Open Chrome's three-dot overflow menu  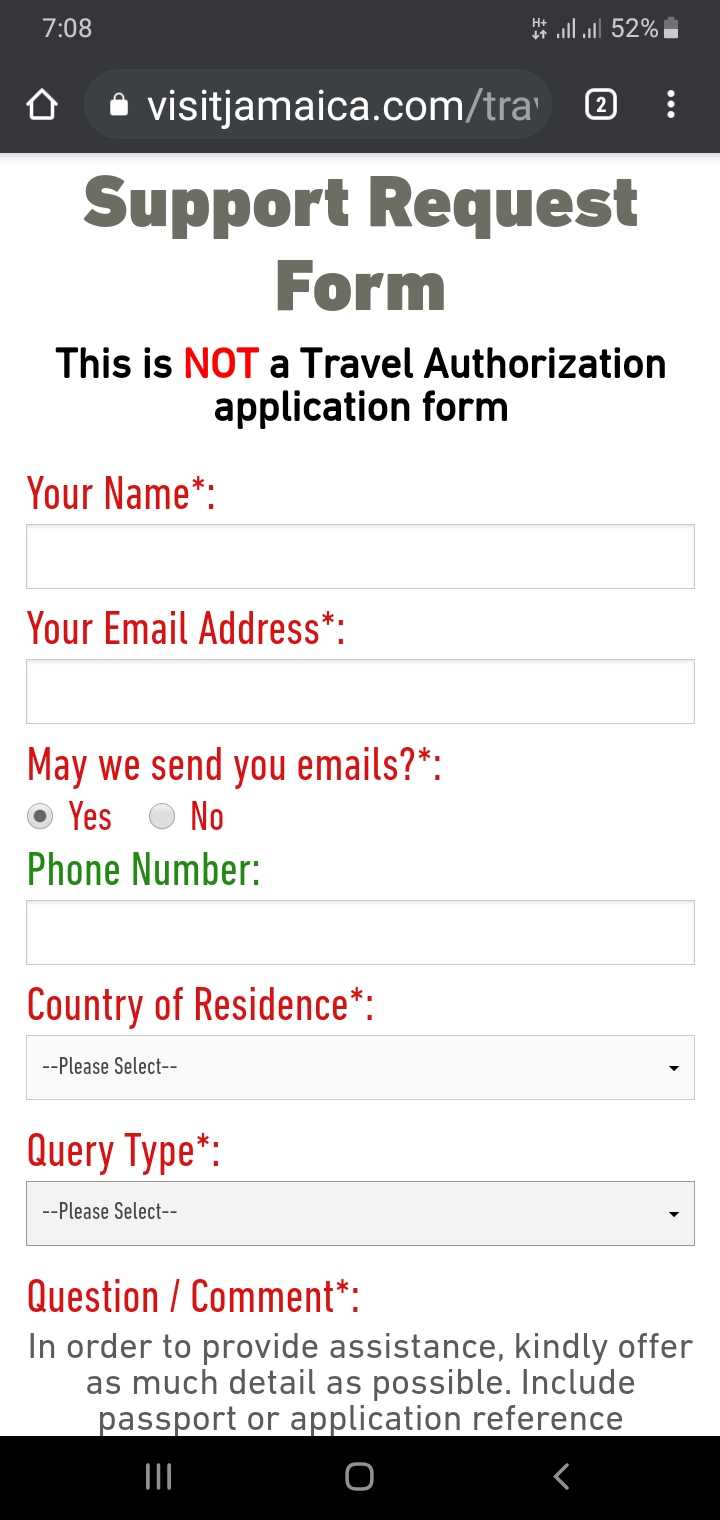coord(670,105)
